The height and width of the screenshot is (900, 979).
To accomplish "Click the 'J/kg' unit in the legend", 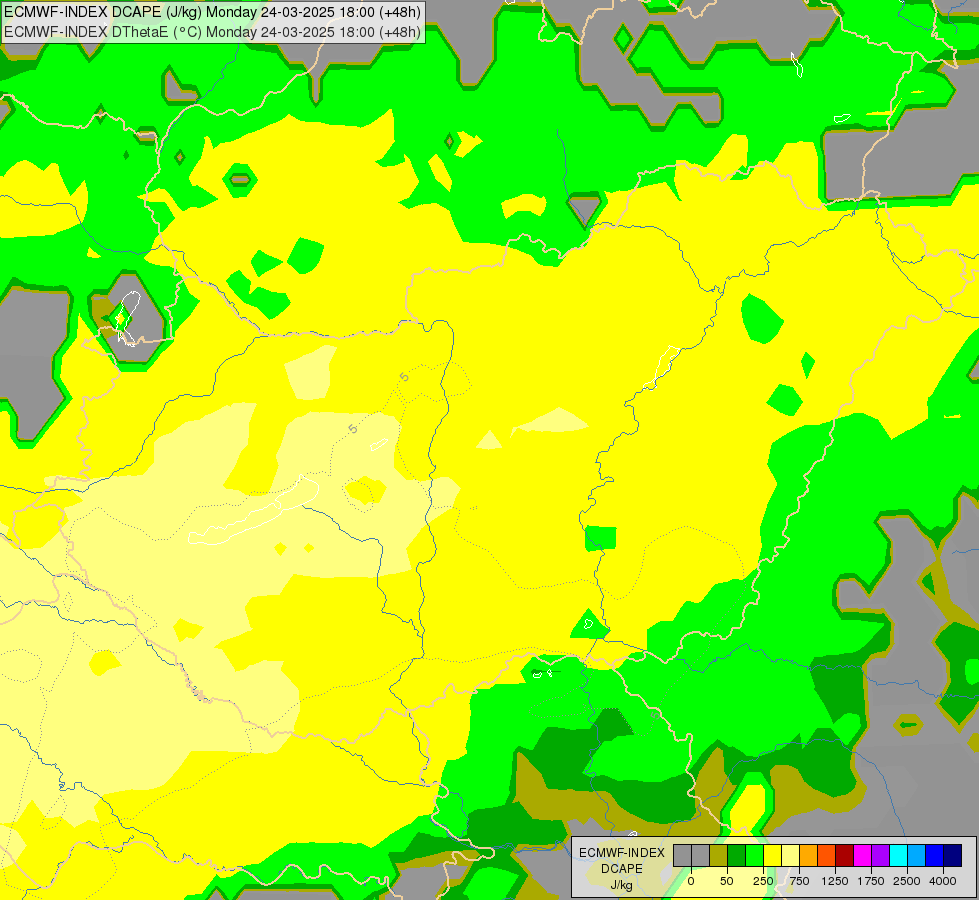I will pyautogui.click(x=622, y=885).
